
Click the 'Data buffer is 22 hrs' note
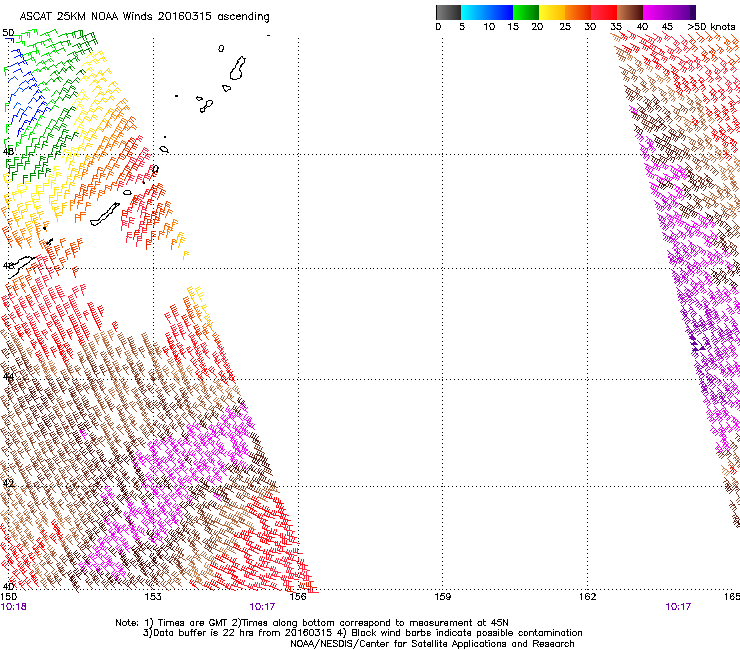tap(362, 633)
